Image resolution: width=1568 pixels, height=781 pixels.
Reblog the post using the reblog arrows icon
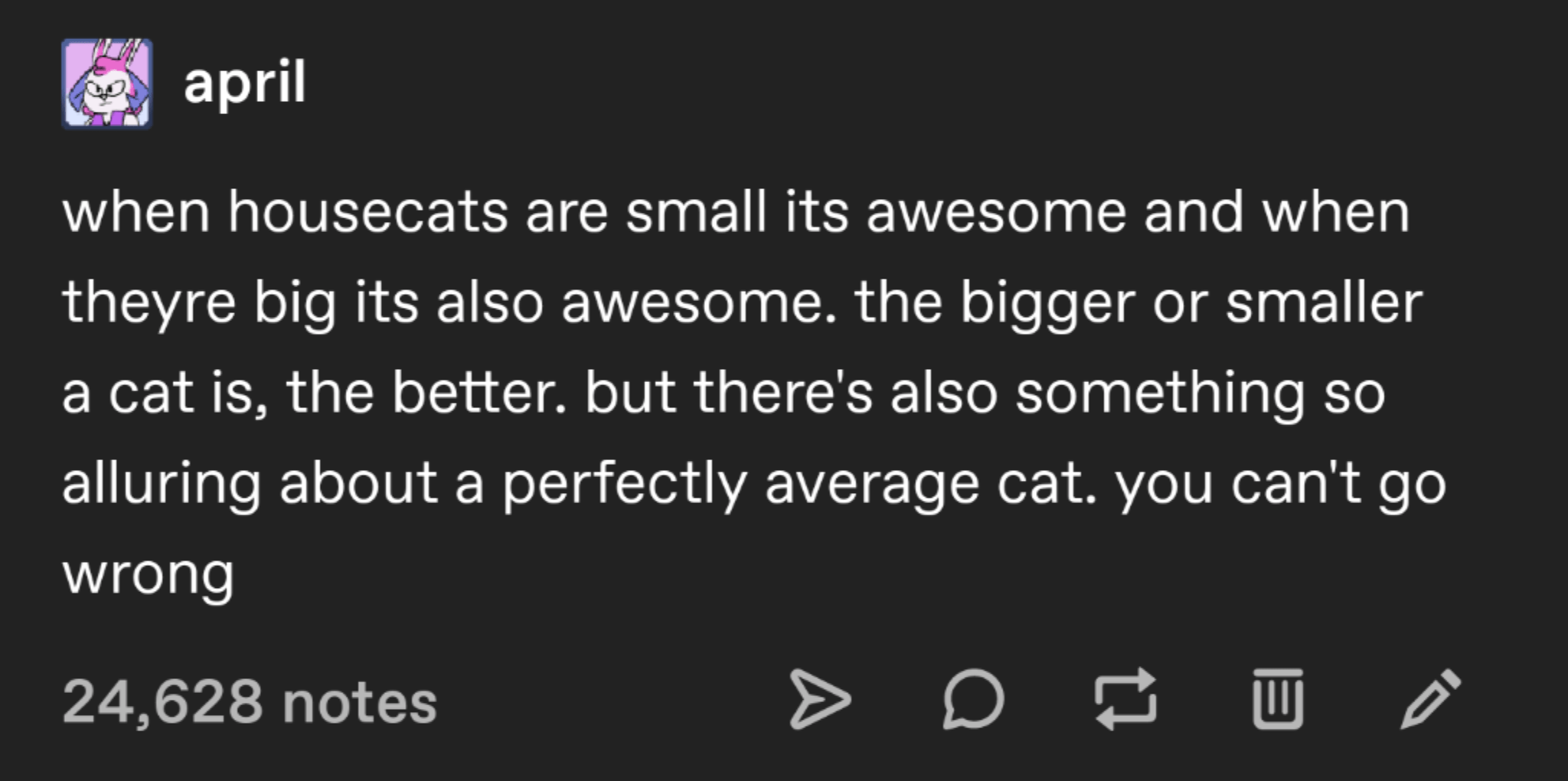point(1125,698)
